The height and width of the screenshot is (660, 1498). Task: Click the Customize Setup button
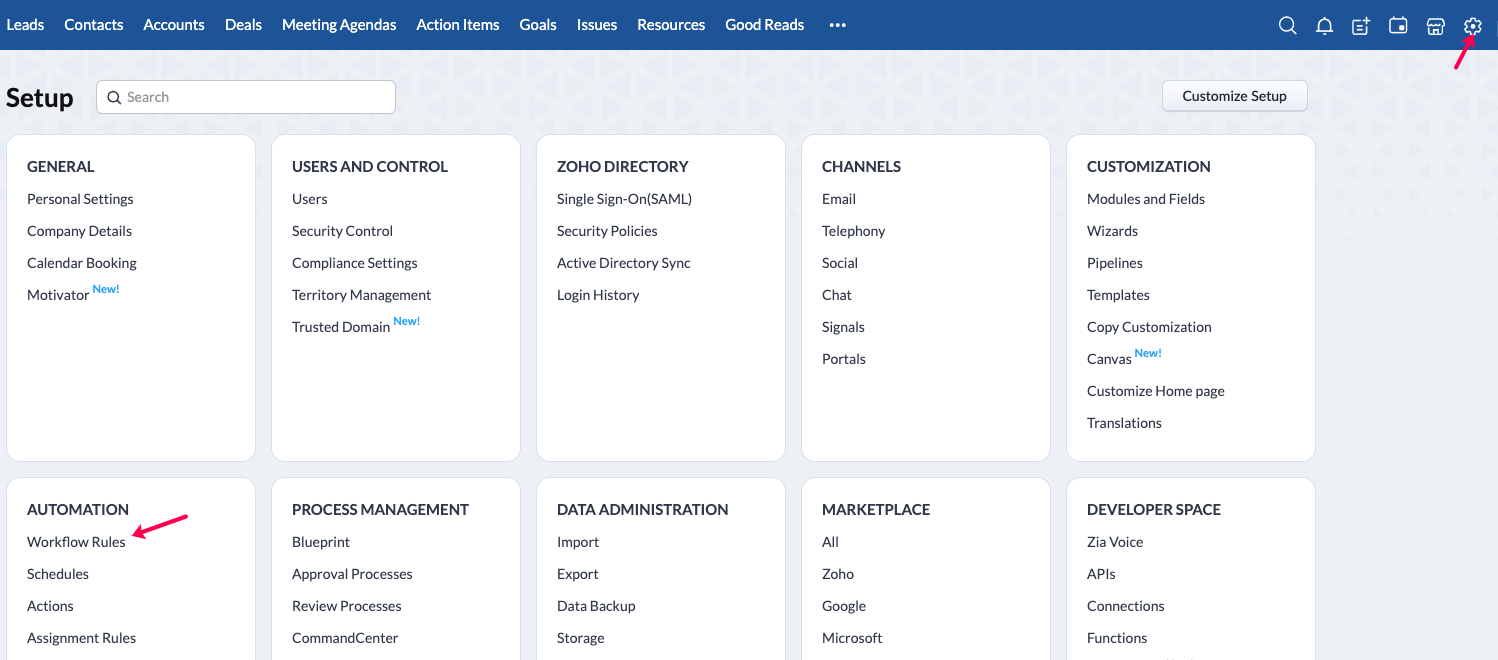[x=1235, y=96]
